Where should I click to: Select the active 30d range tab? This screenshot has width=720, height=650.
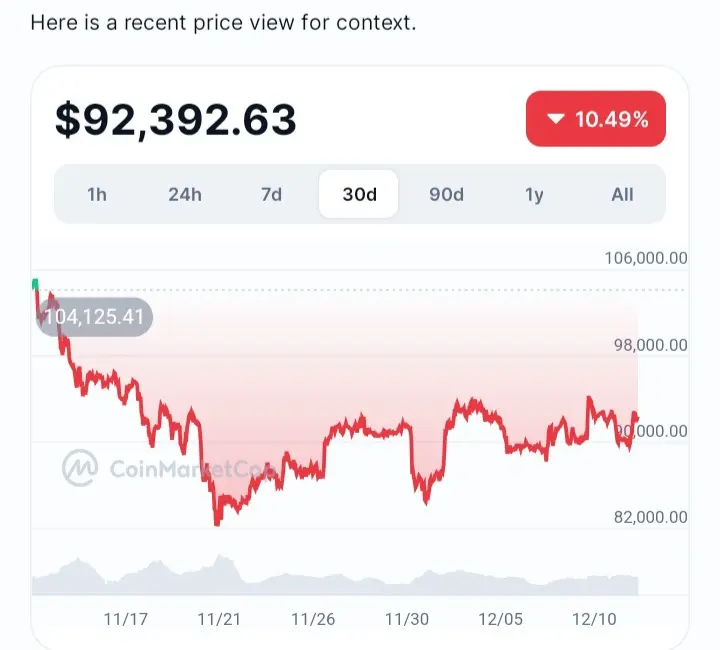click(359, 194)
